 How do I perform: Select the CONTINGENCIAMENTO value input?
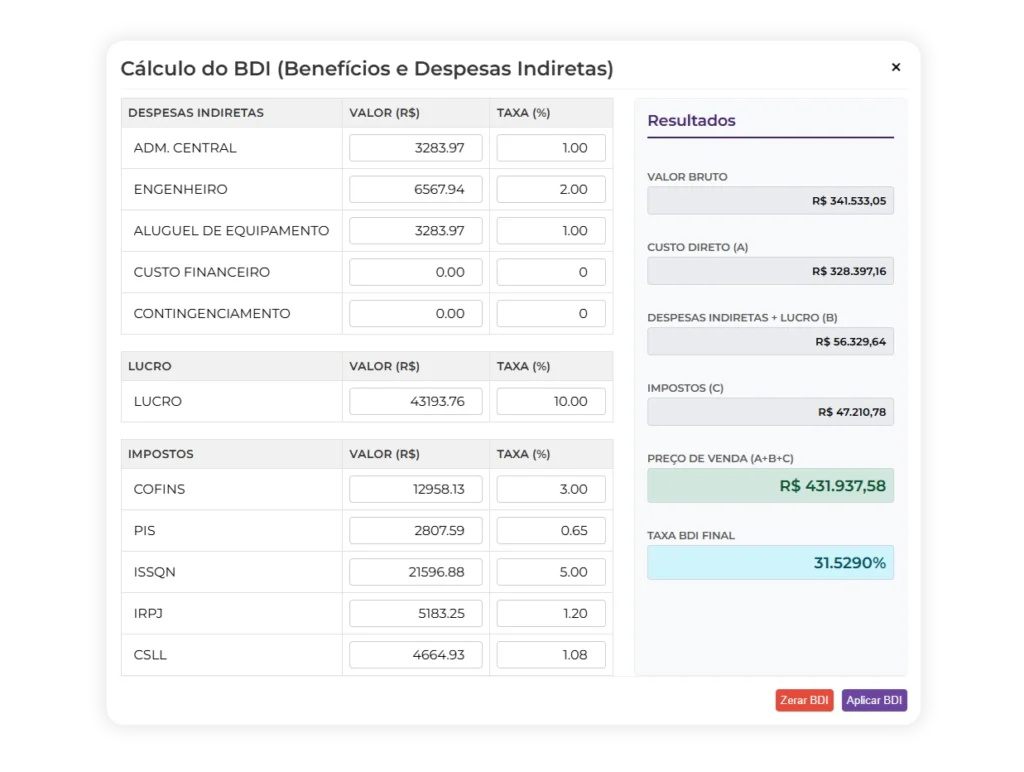tap(415, 314)
